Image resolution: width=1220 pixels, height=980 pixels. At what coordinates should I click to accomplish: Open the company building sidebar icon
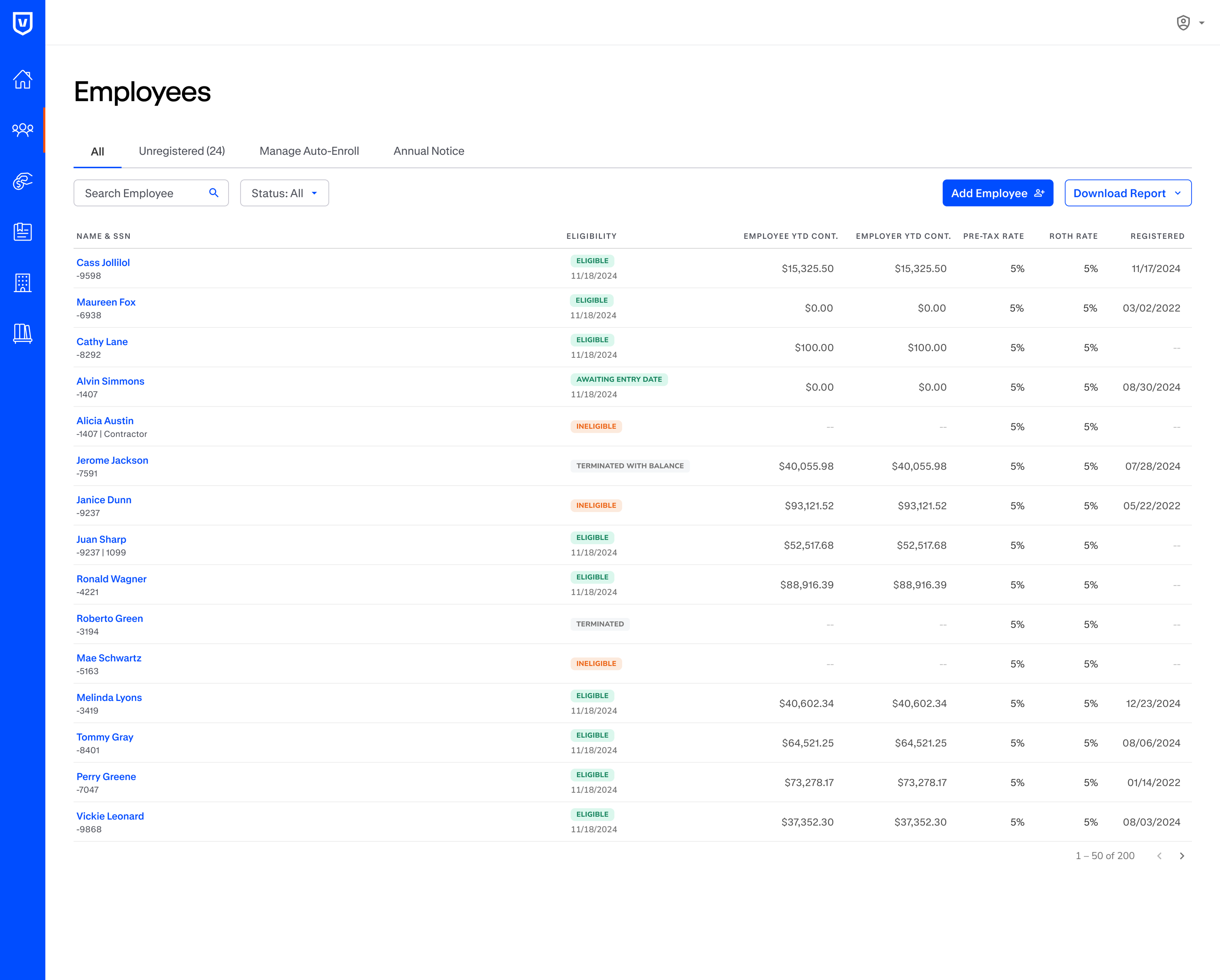23,282
